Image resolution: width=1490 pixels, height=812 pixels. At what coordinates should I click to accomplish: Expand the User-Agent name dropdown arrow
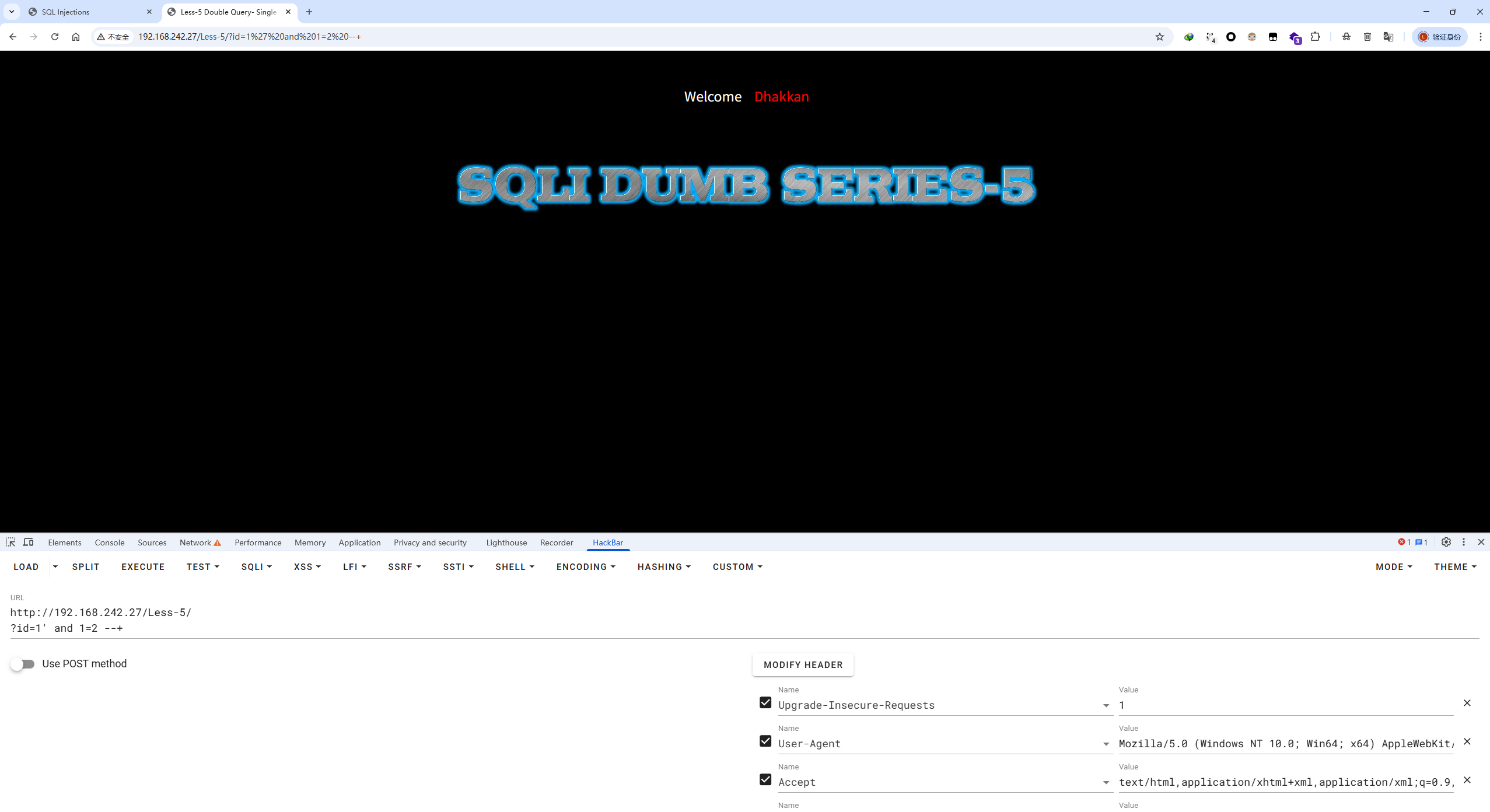point(1106,744)
